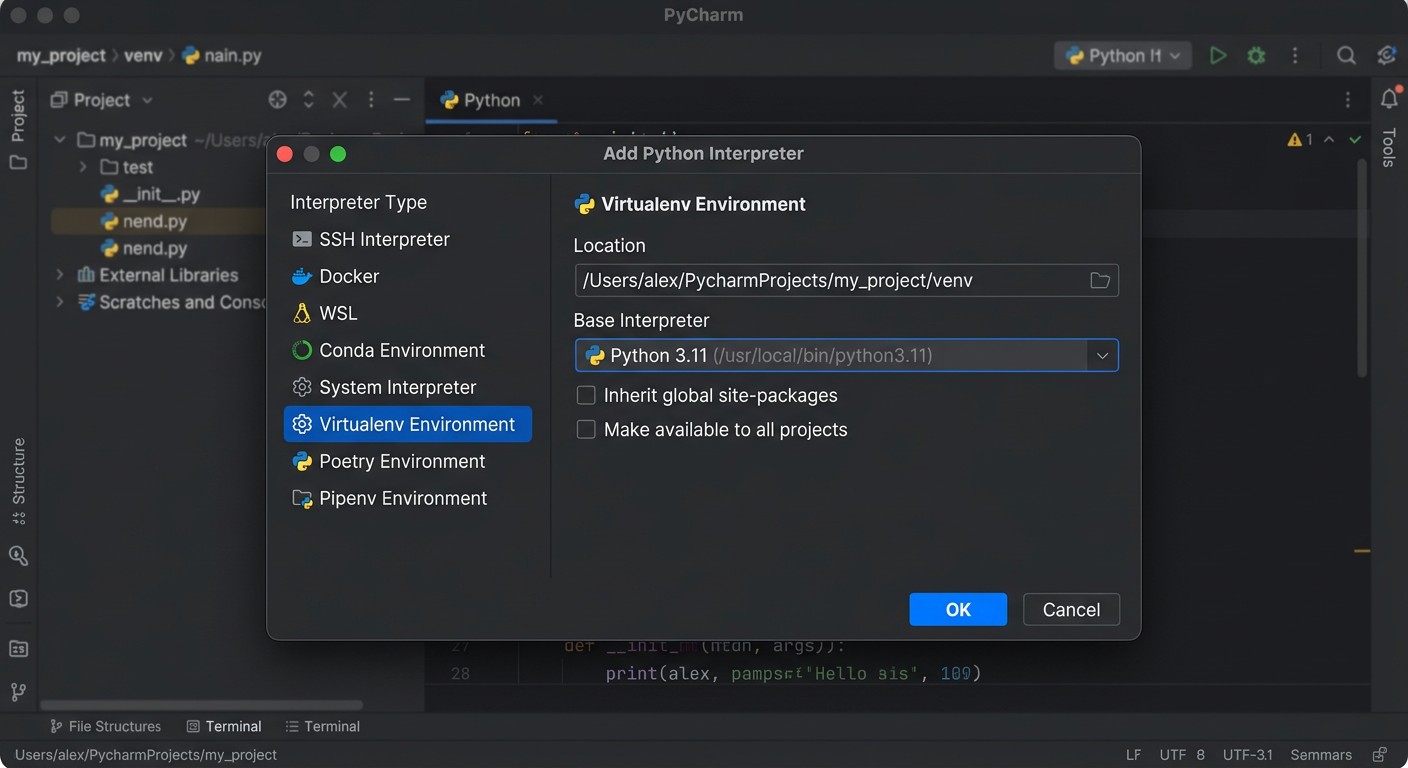
Task: Expand the test folder
Action: [83, 167]
